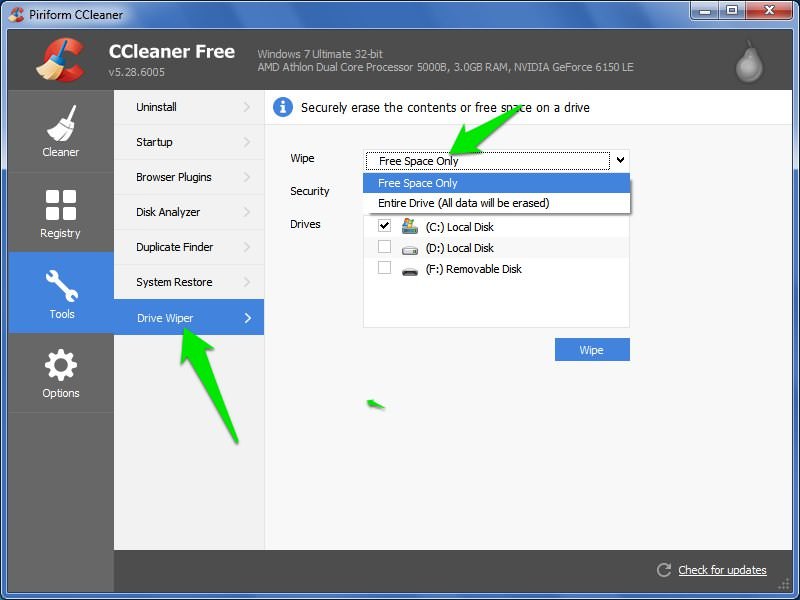Screen dimensions: 800x600
Task: Check the (C:) Local Disk checkbox
Action: click(384, 226)
